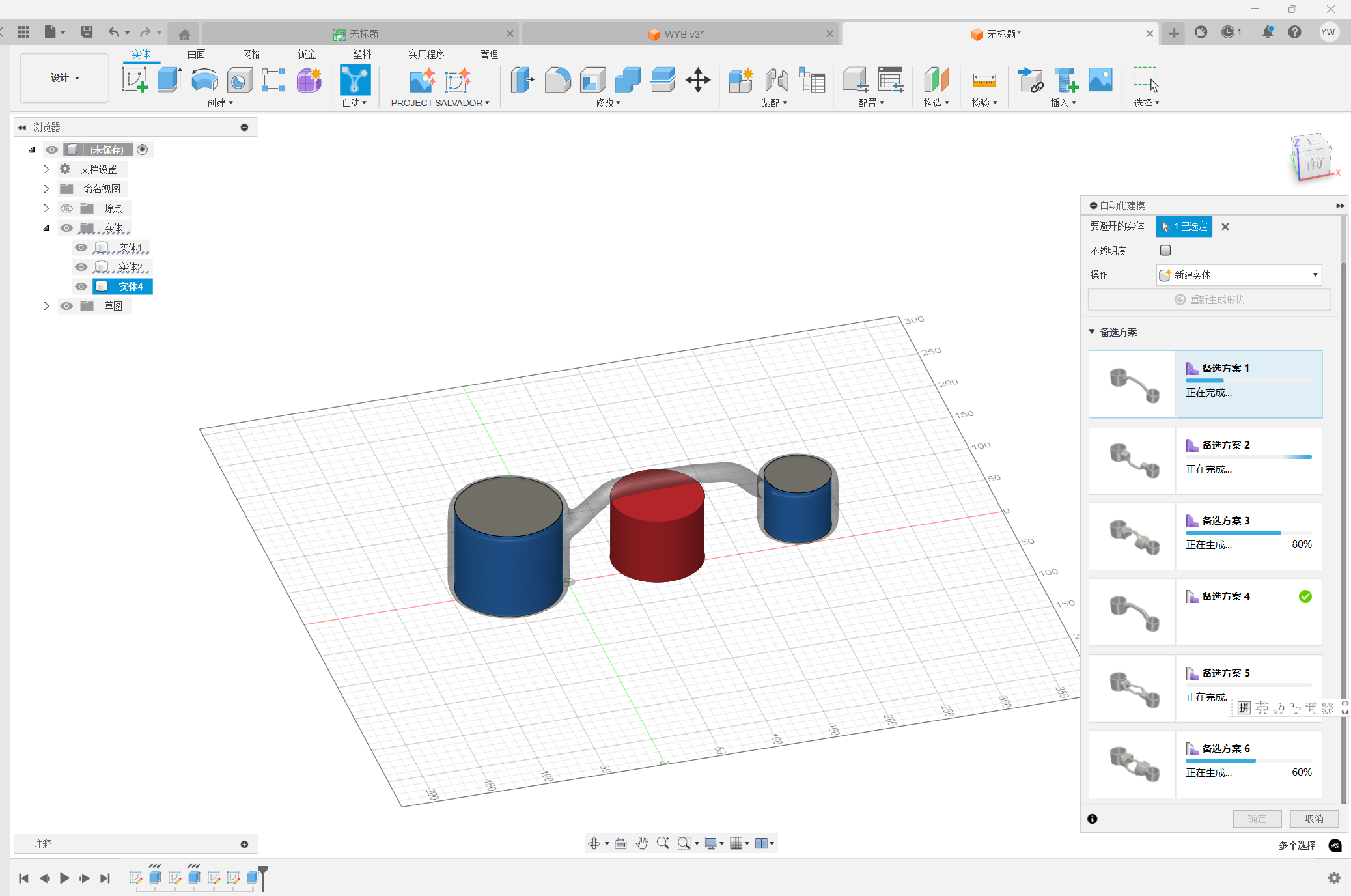Select the Combine tool

[x=628, y=80]
